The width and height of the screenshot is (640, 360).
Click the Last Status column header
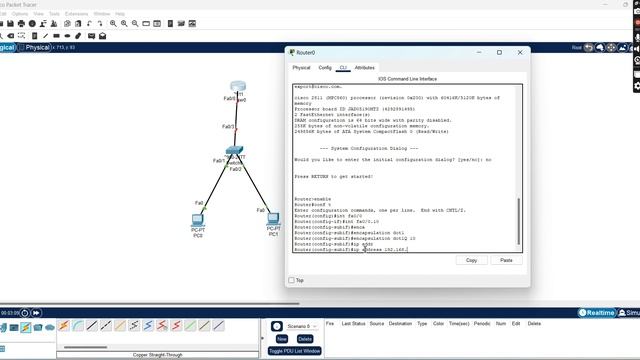click(x=353, y=323)
